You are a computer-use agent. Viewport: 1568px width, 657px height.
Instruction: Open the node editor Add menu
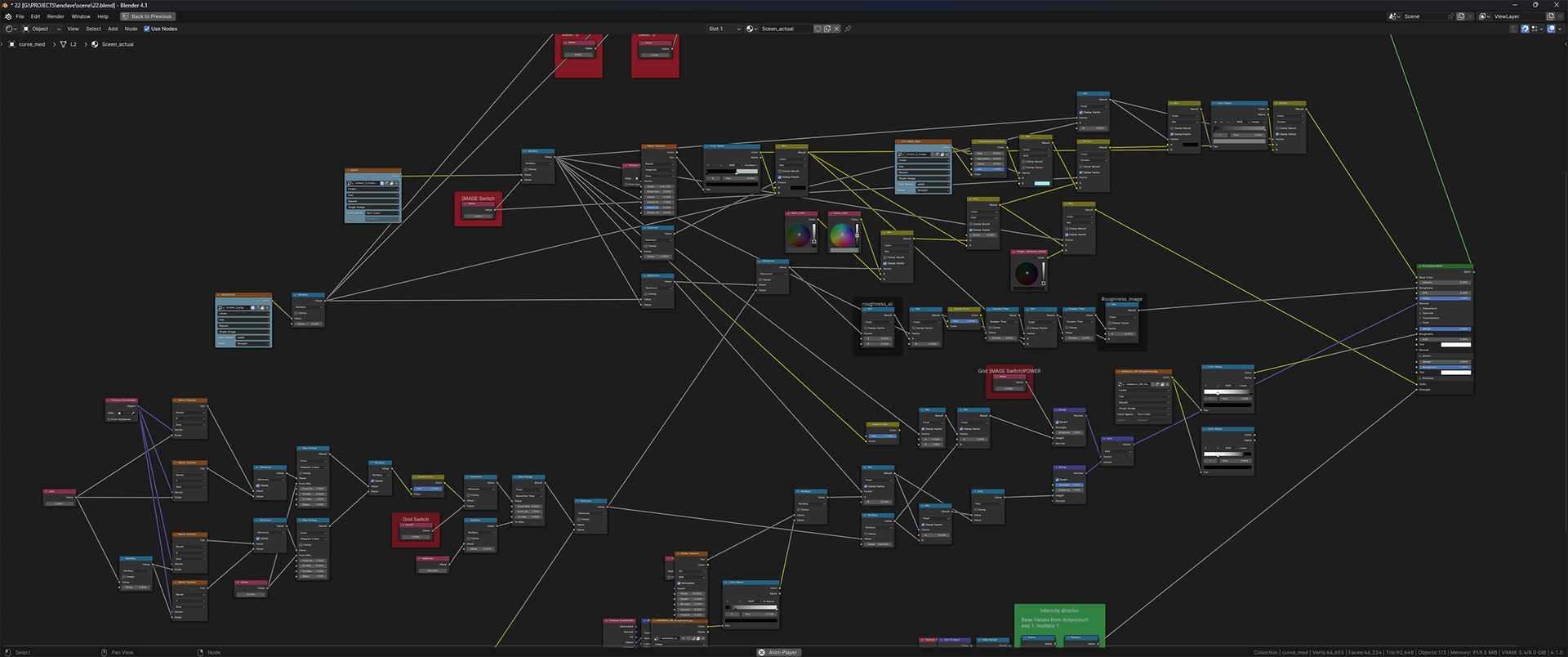tap(113, 29)
